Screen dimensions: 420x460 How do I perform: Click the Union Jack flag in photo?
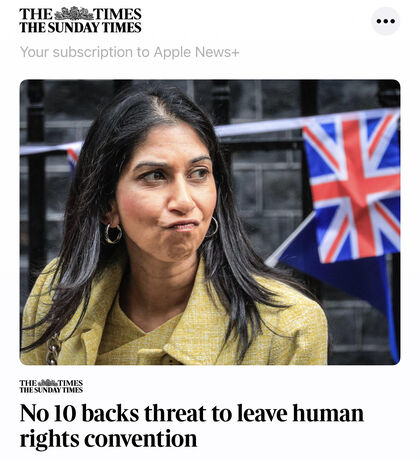click(353, 187)
